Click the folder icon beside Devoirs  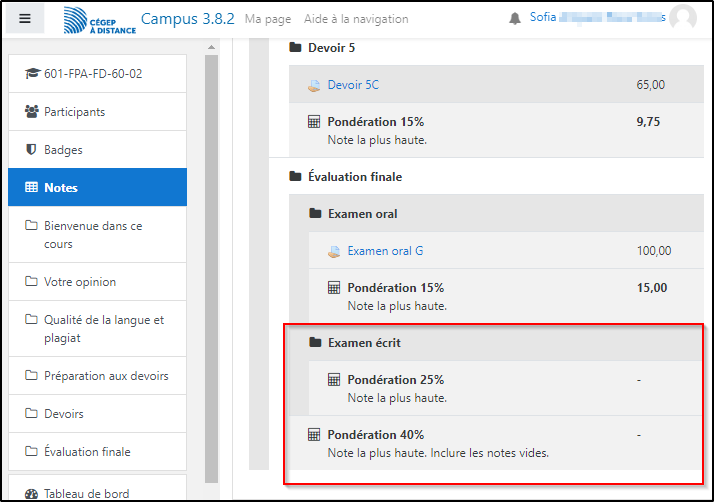[x=31, y=414]
